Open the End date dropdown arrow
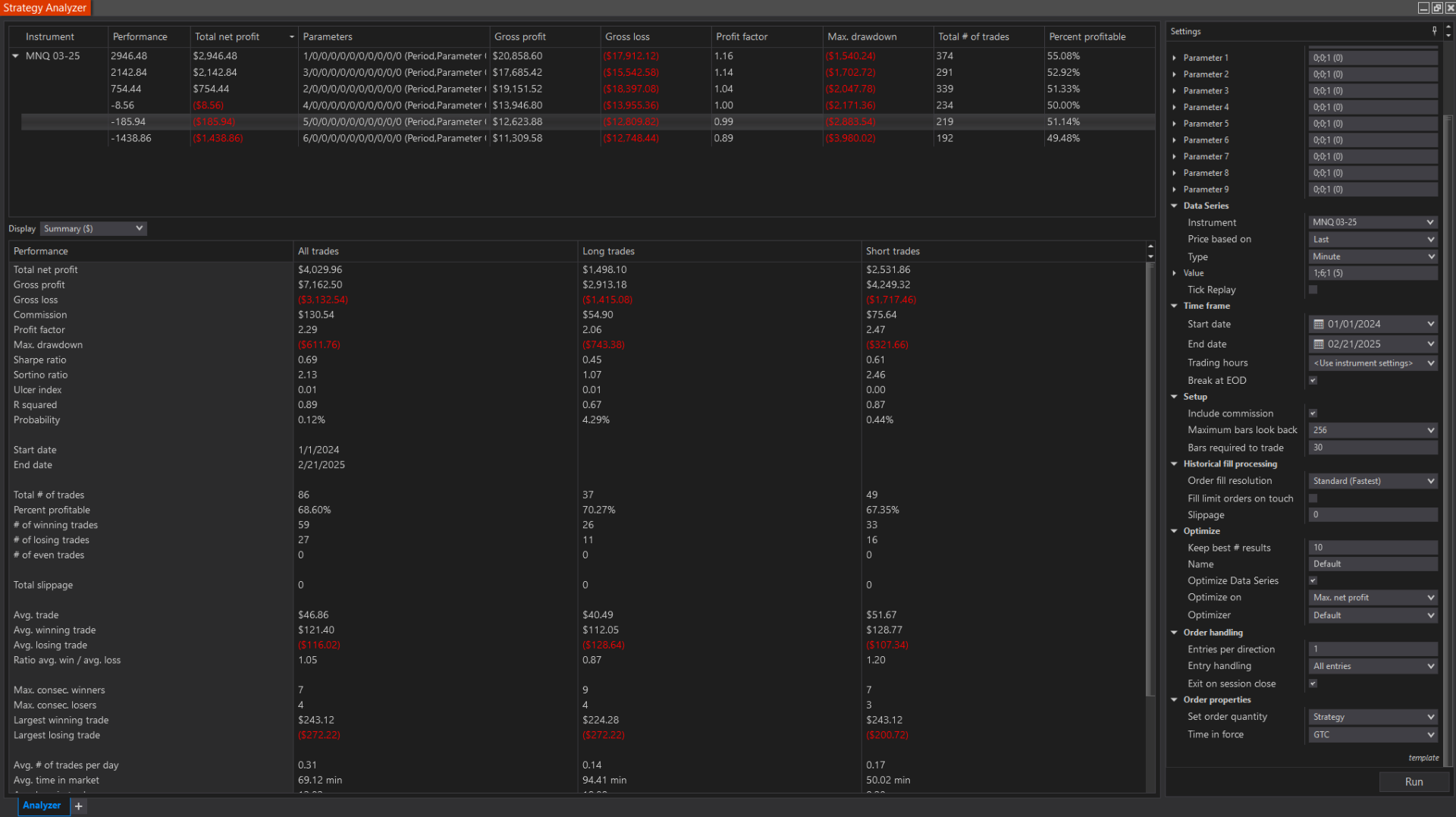Screen dimensions: 1456x817 coord(1430,344)
